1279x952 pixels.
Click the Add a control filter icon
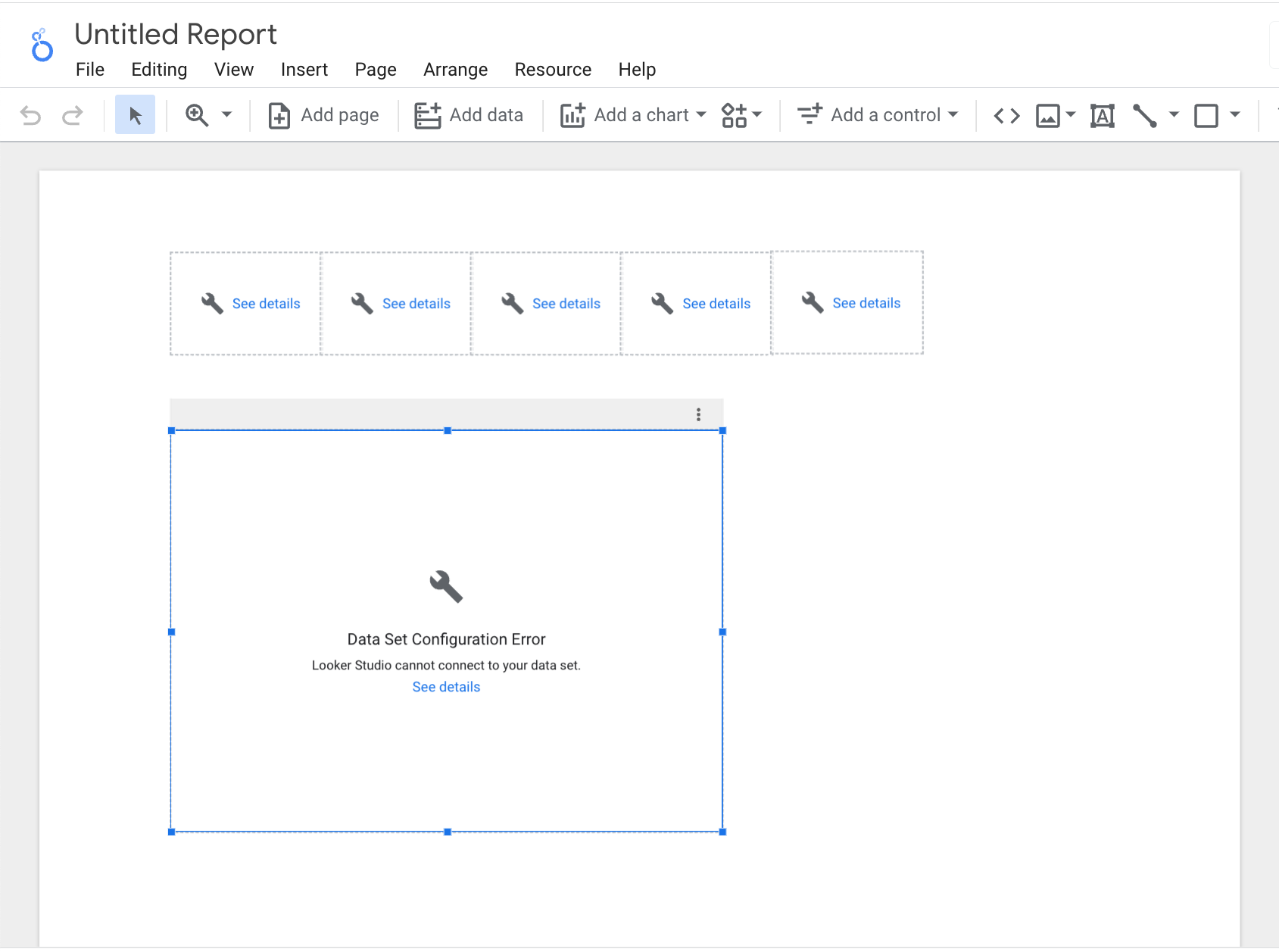[x=810, y=114]
